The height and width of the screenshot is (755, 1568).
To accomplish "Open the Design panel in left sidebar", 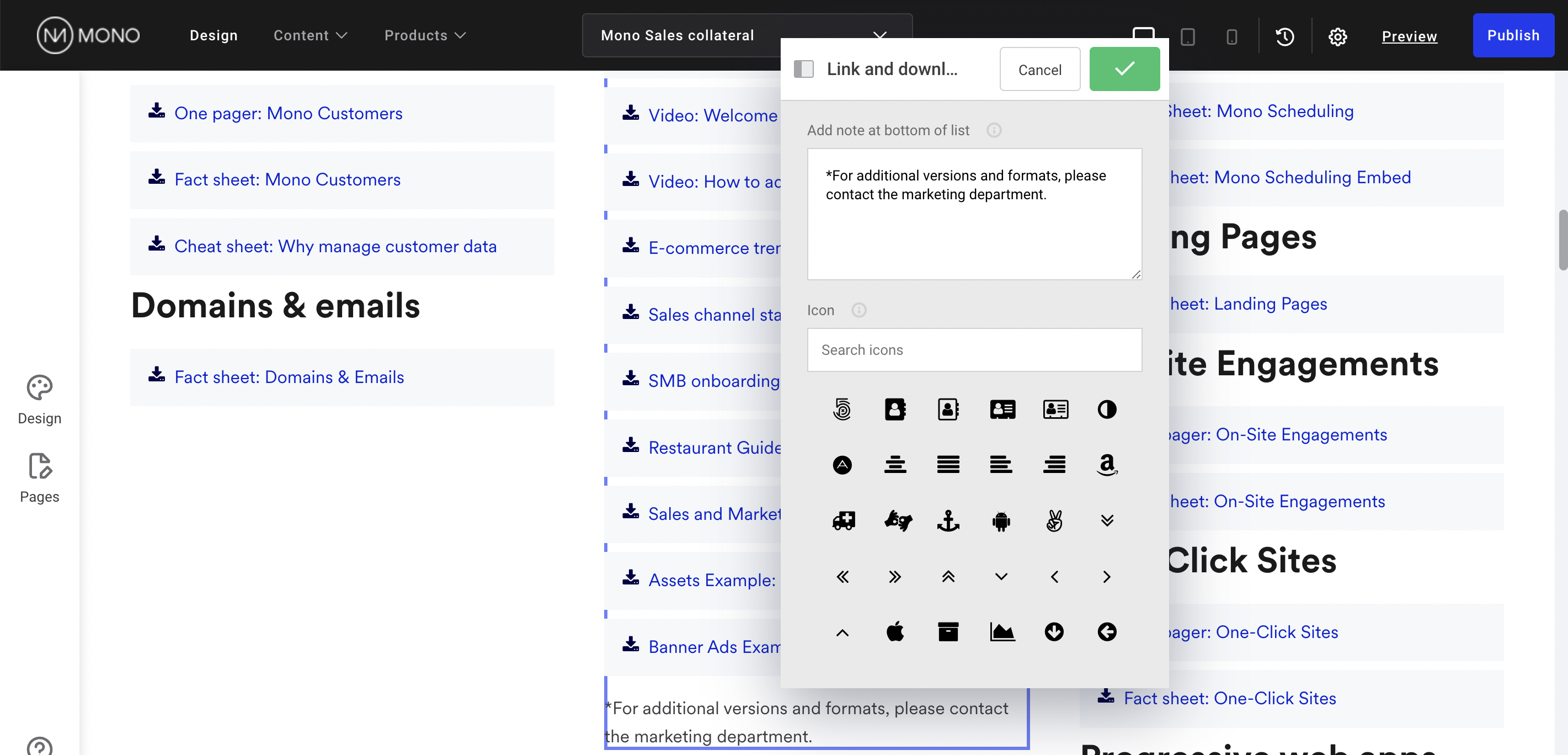I will tap(40, 400).
